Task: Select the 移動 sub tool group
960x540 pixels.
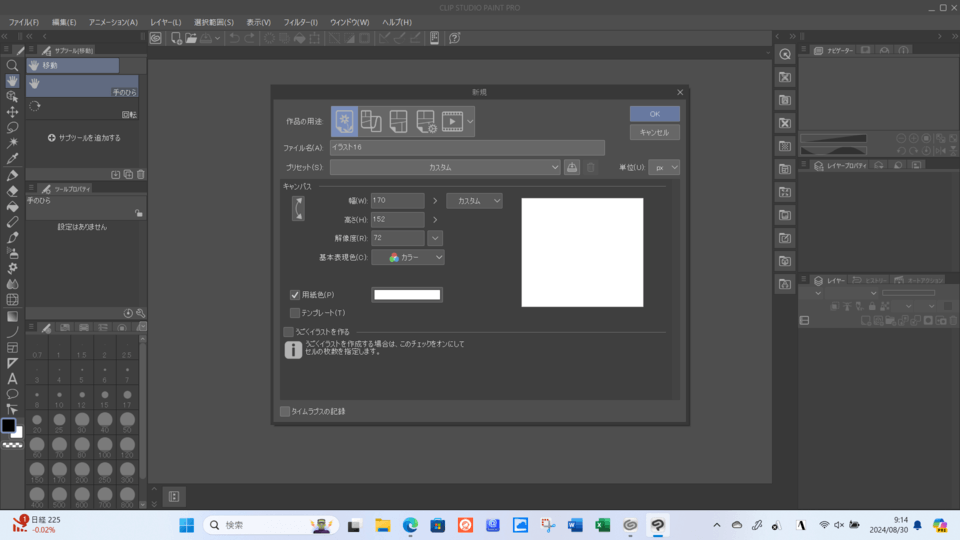Action: pyautogui.click(x=72, y=66)
